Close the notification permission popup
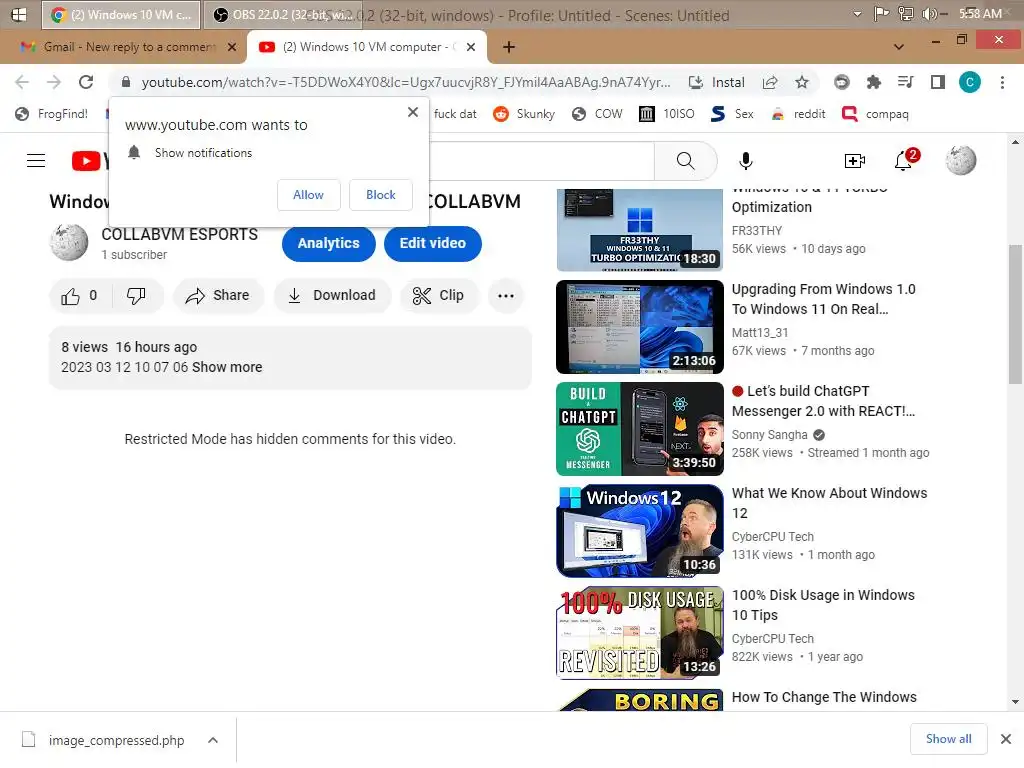1024x768 pixels. (413, 112)
